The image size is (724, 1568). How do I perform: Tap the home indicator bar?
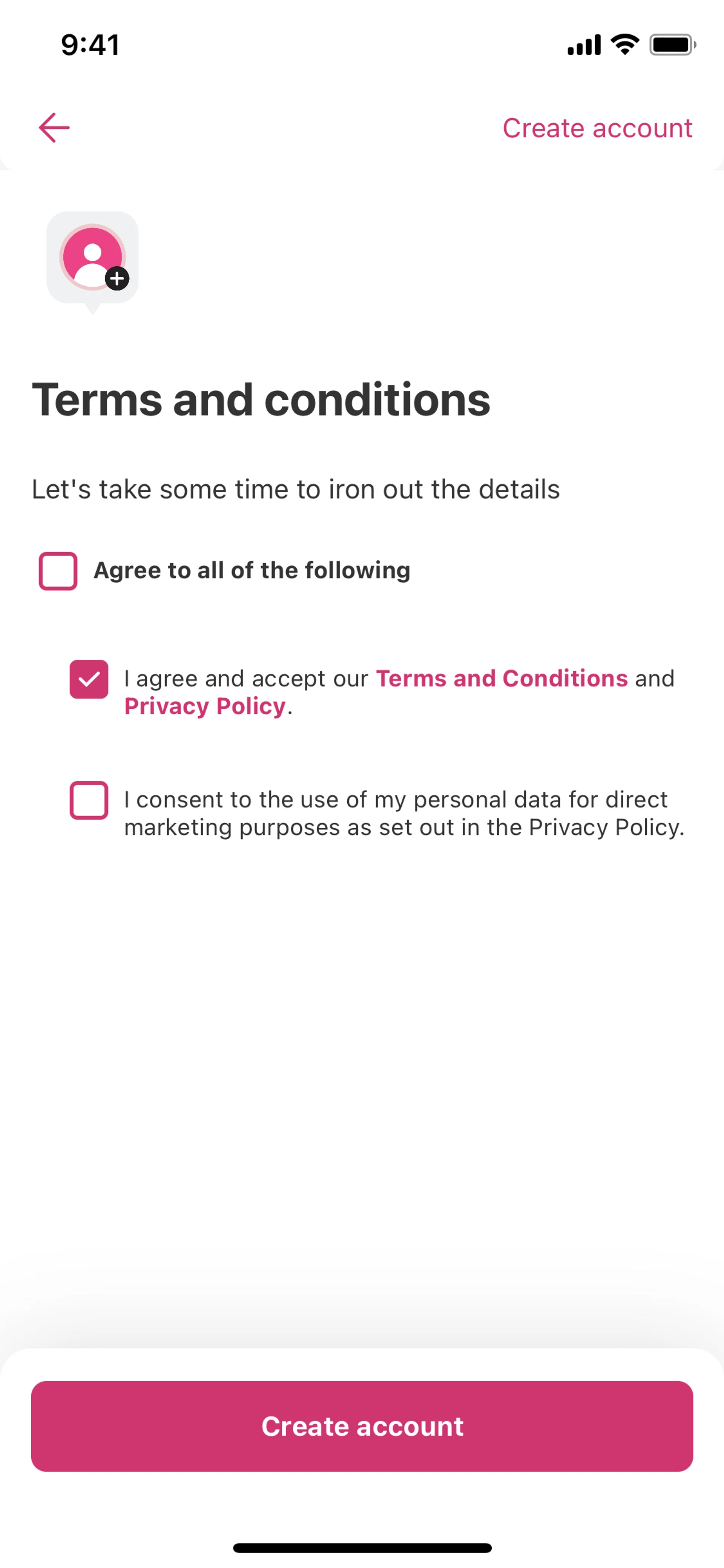(x=362, y=1548)
